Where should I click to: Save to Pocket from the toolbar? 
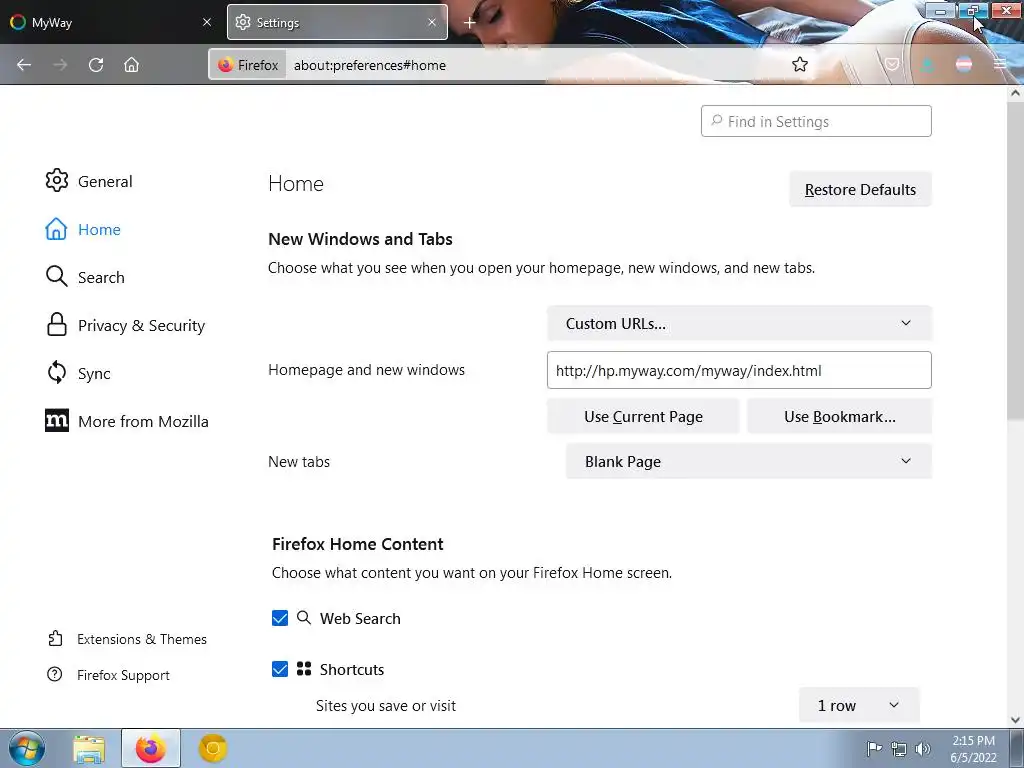coord(892,64)
